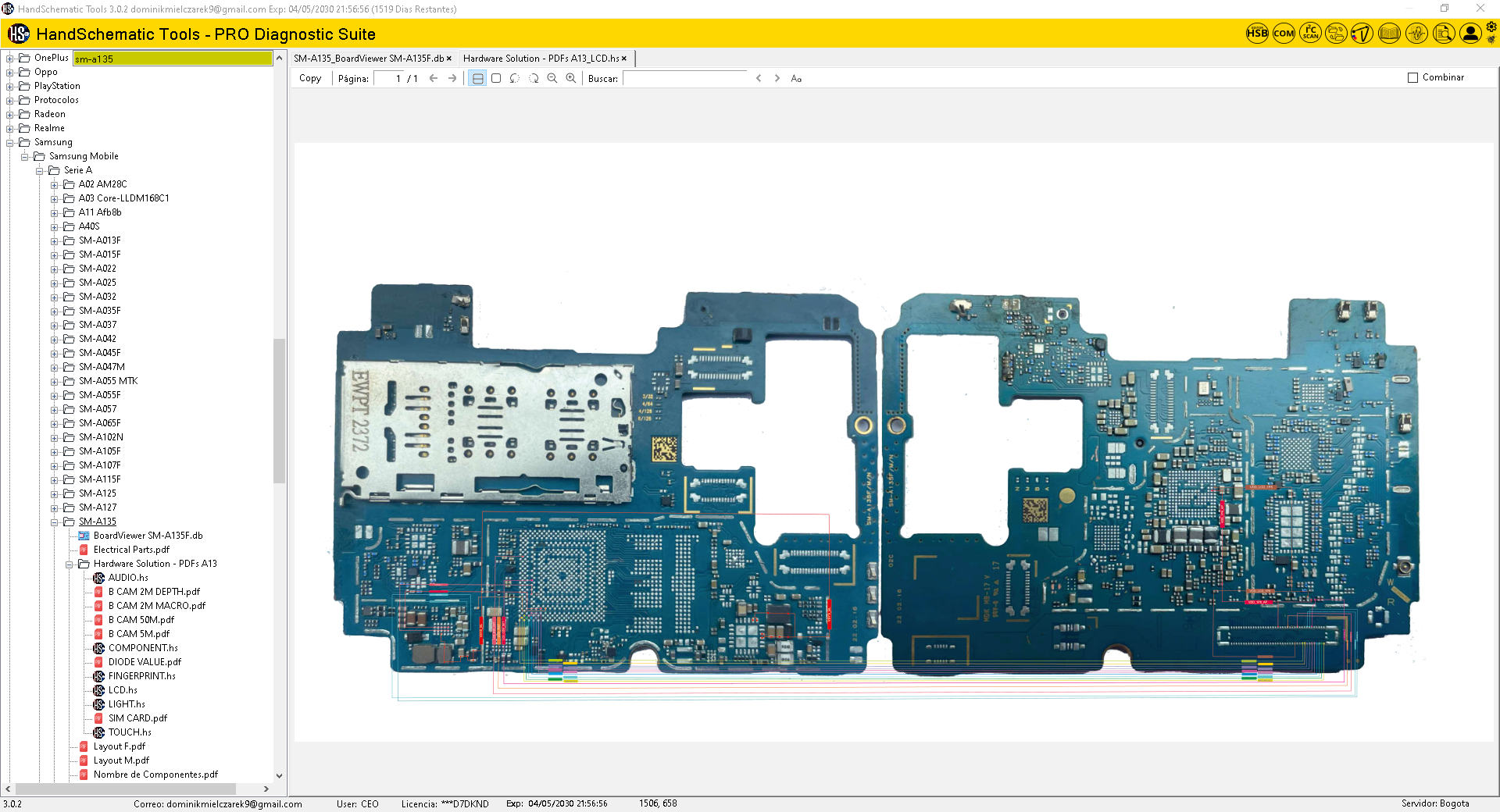Select the Hardware Solution A13_LCD.hs tab
Viewport: 1500px width, 812px height.
[541, 59]
